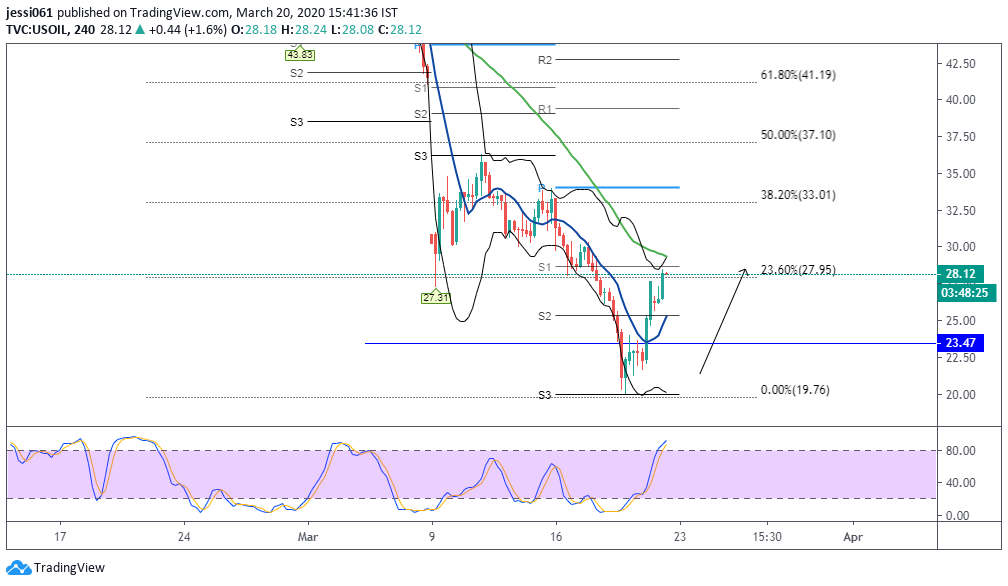This screenshot has height=586, width=1008.
Task: Select the low value L:28.08
Action: (352, 30)
